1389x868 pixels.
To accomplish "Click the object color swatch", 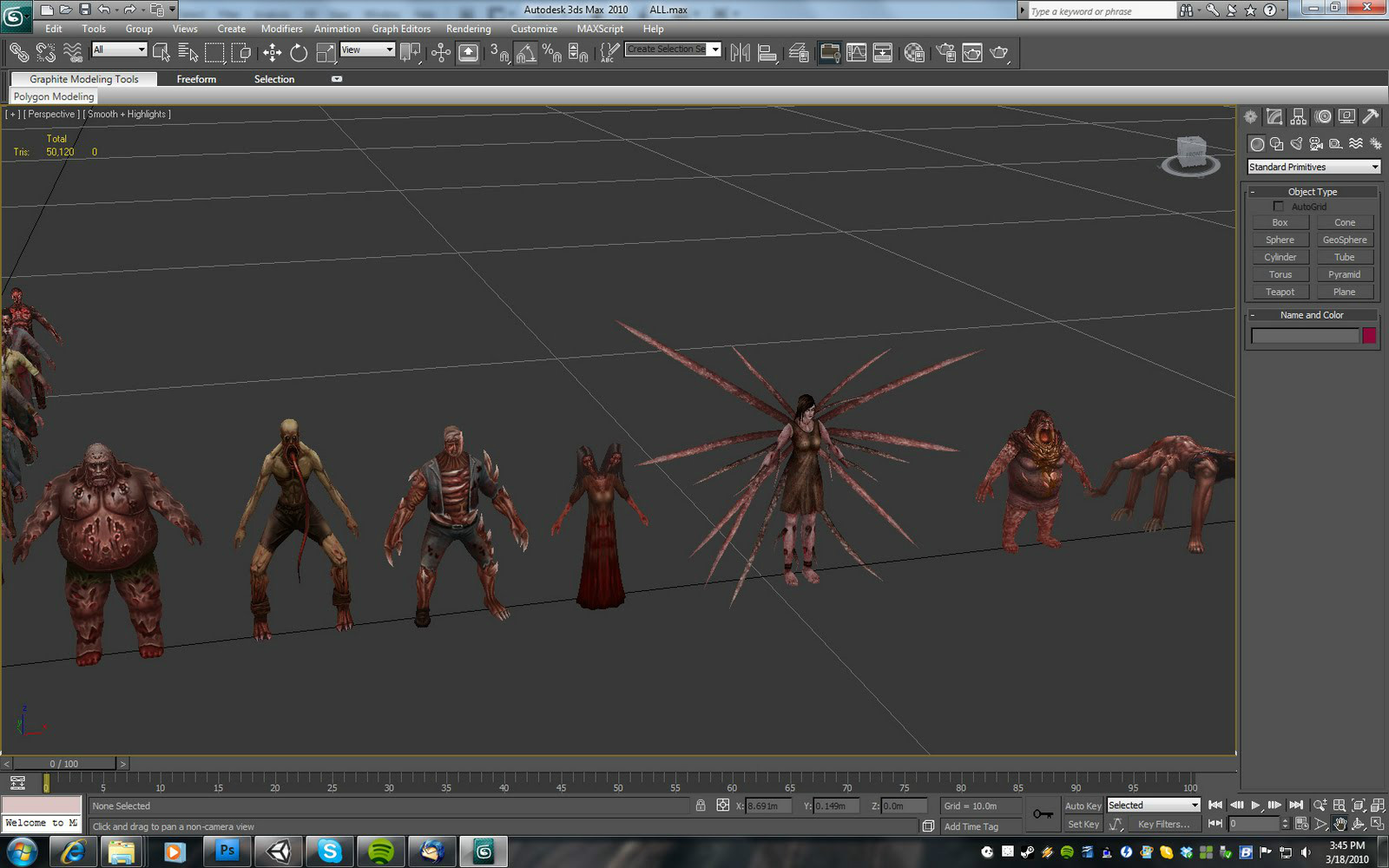I will 1369,336.
